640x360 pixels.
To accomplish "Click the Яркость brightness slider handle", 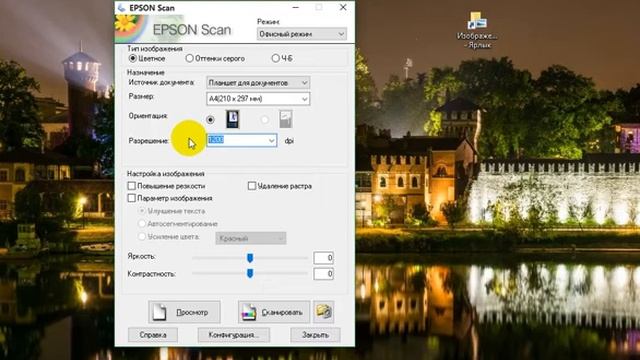I will click(x=250, y=258).
